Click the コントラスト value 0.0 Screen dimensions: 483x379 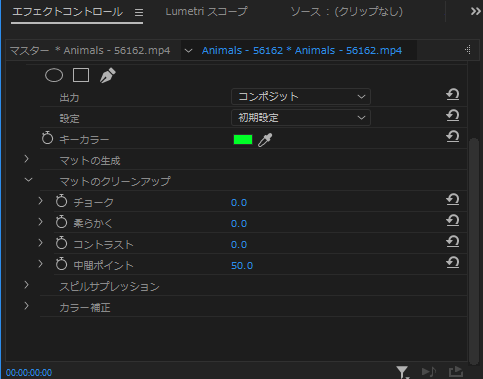(239, 245)
